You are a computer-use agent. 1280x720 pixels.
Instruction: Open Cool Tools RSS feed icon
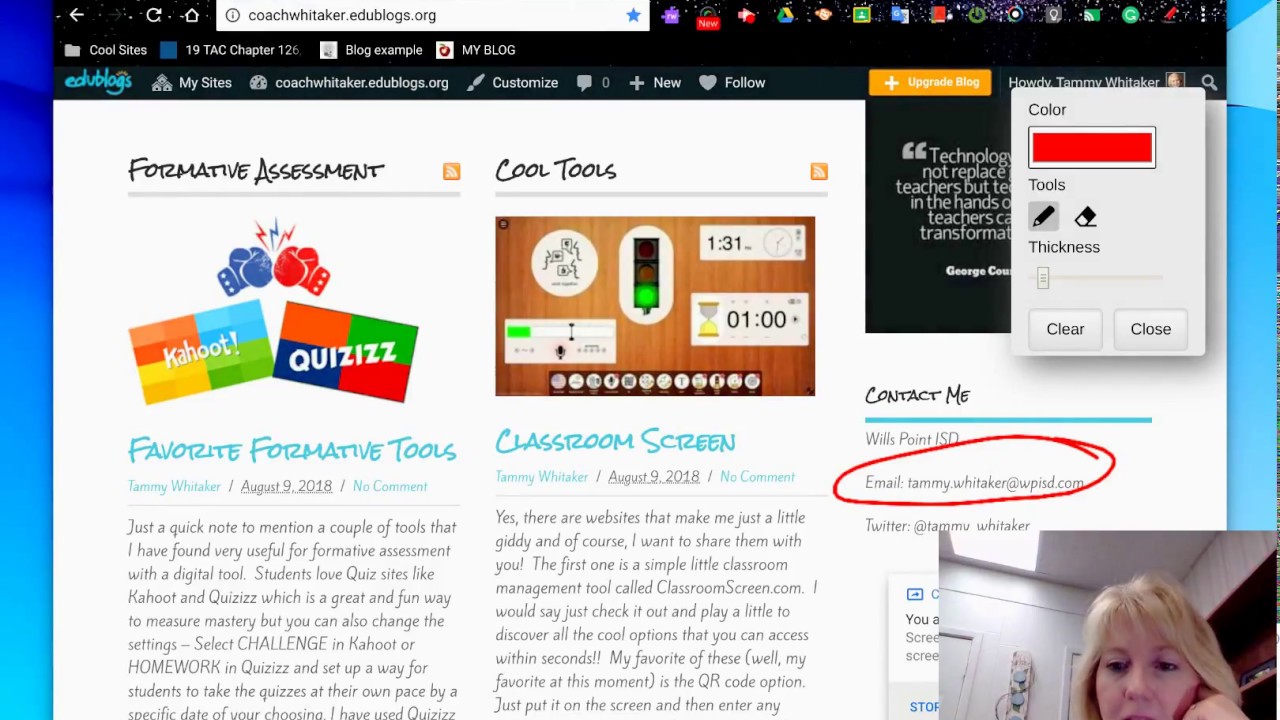pos(819,172)
